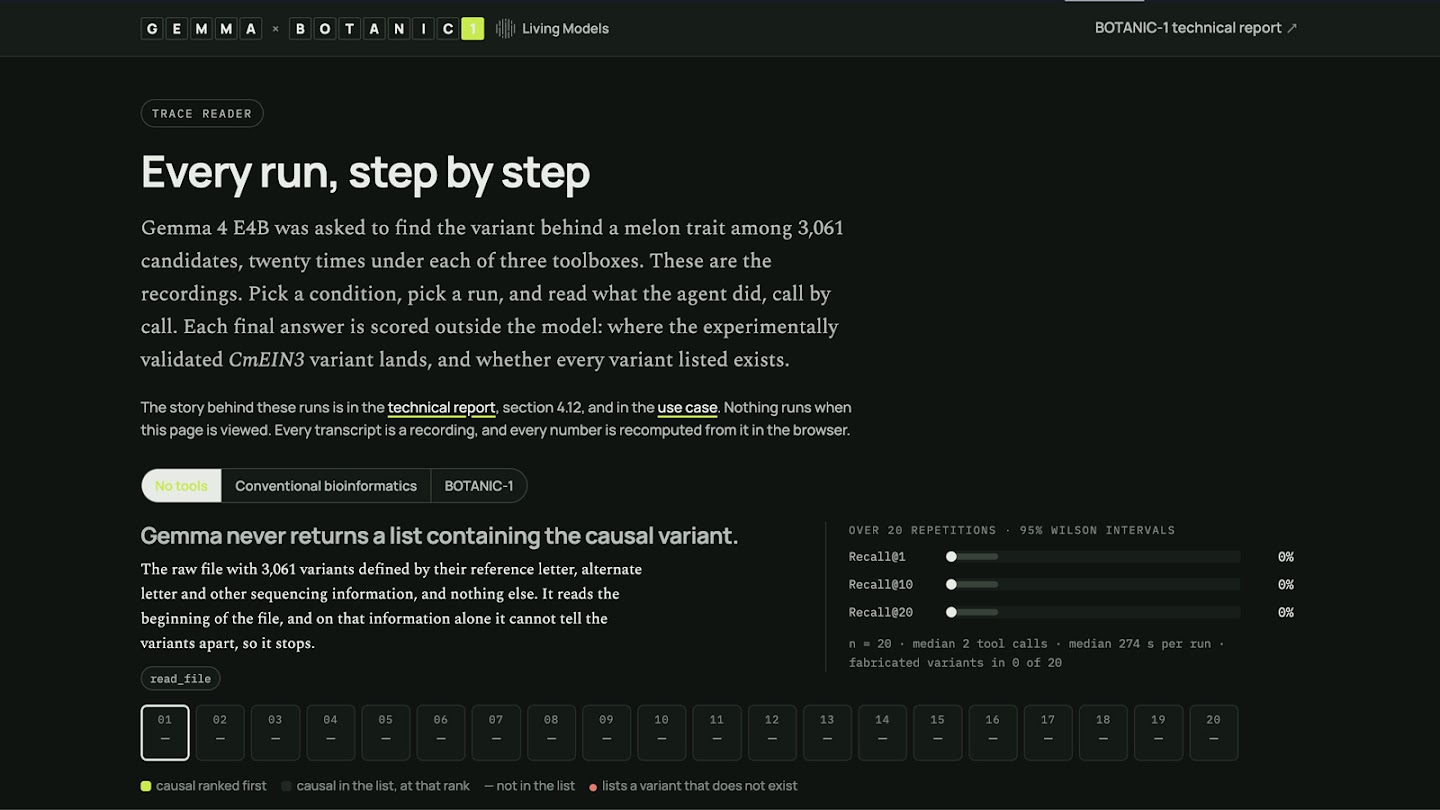The width and height of the screenshot is (1440, 810).
Task: Open the BOTANIC-1 technical report link
Action: tap(1196, 28)
